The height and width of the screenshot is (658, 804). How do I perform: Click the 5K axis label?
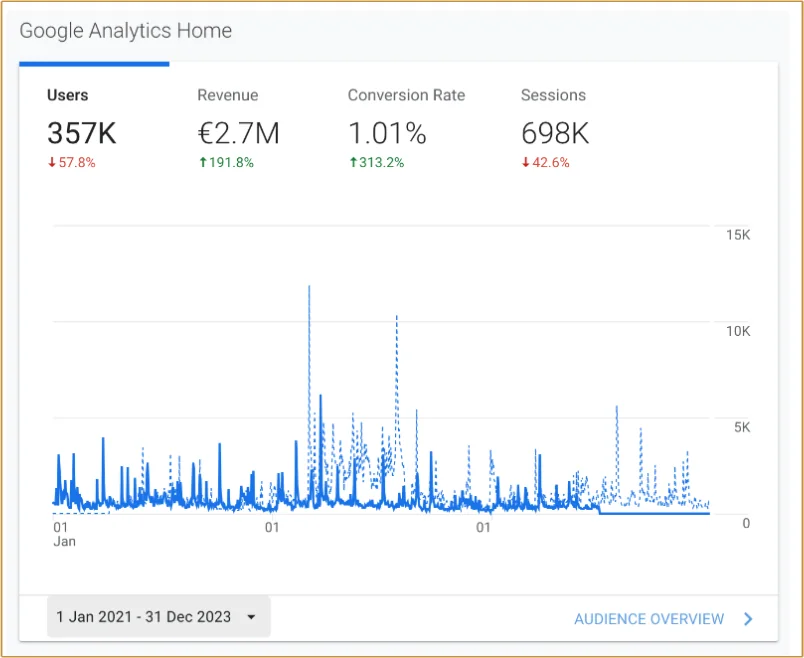coord(742,427)
